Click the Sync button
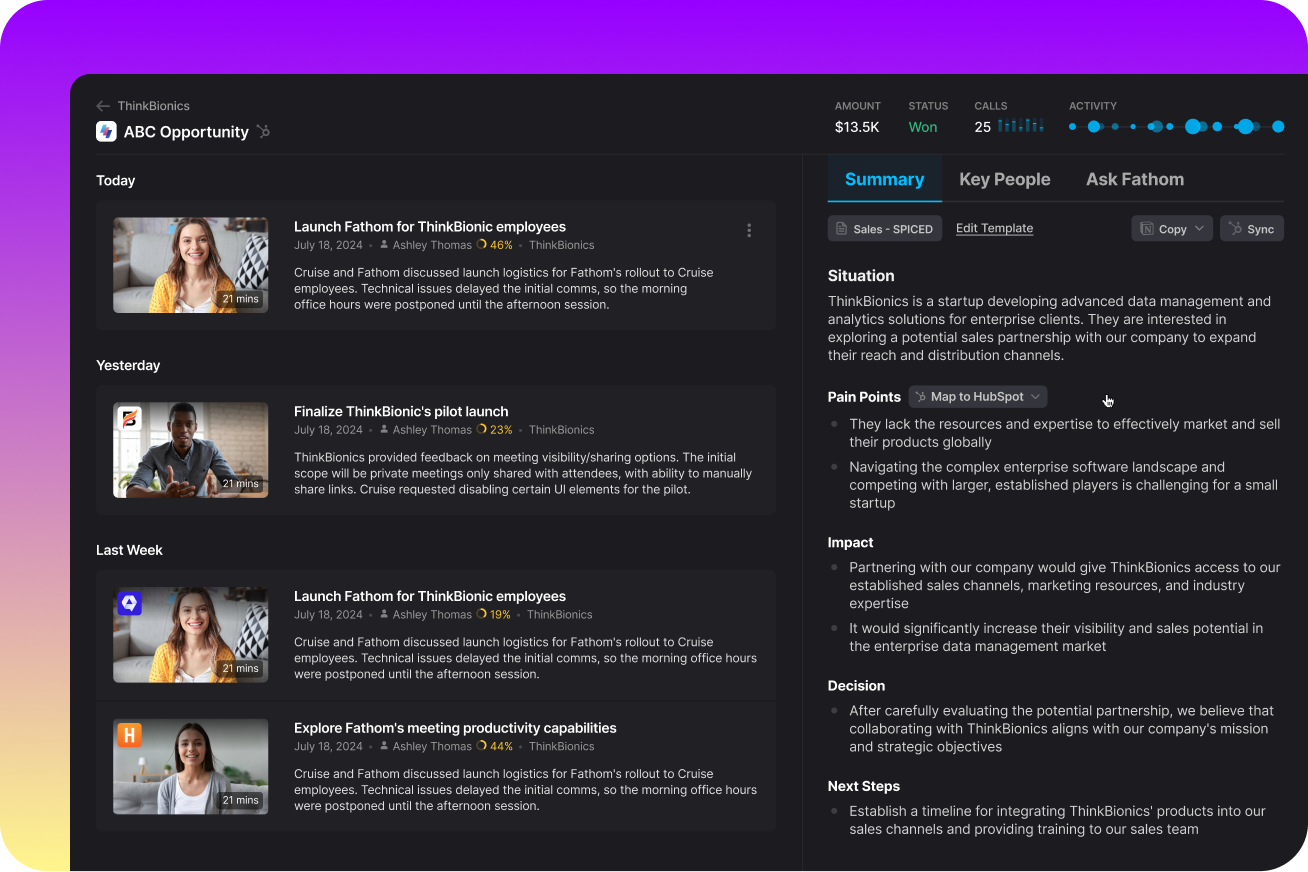Screen dimensions: 1308x872 pyautogui.click(x=1252, y=229)
